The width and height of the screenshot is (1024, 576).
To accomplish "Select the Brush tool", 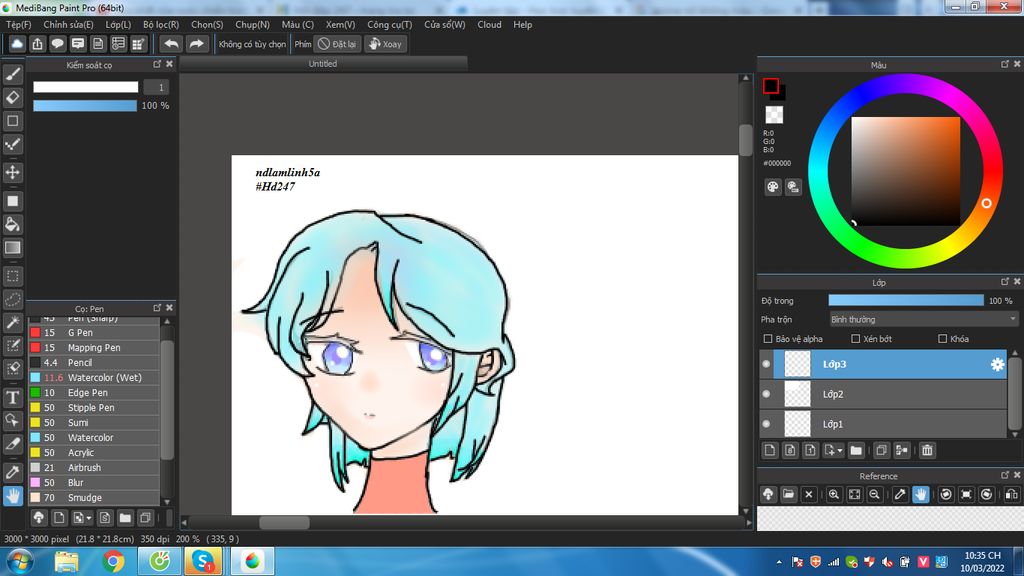I will [12, 74].
